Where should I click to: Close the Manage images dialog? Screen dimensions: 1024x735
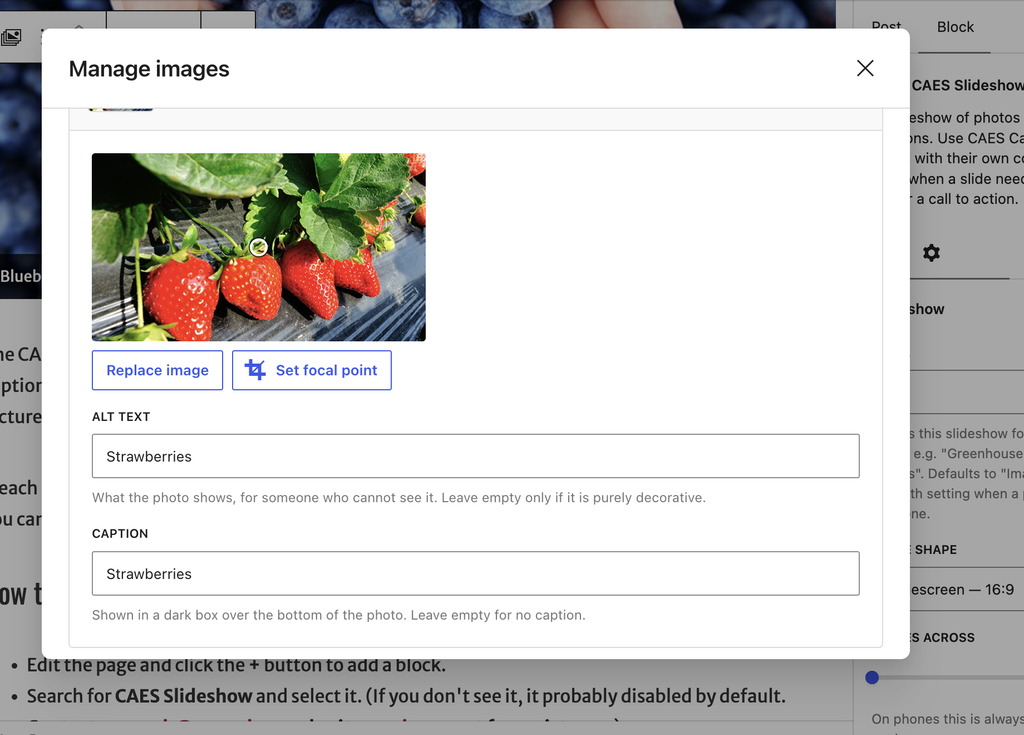[865, 68]
